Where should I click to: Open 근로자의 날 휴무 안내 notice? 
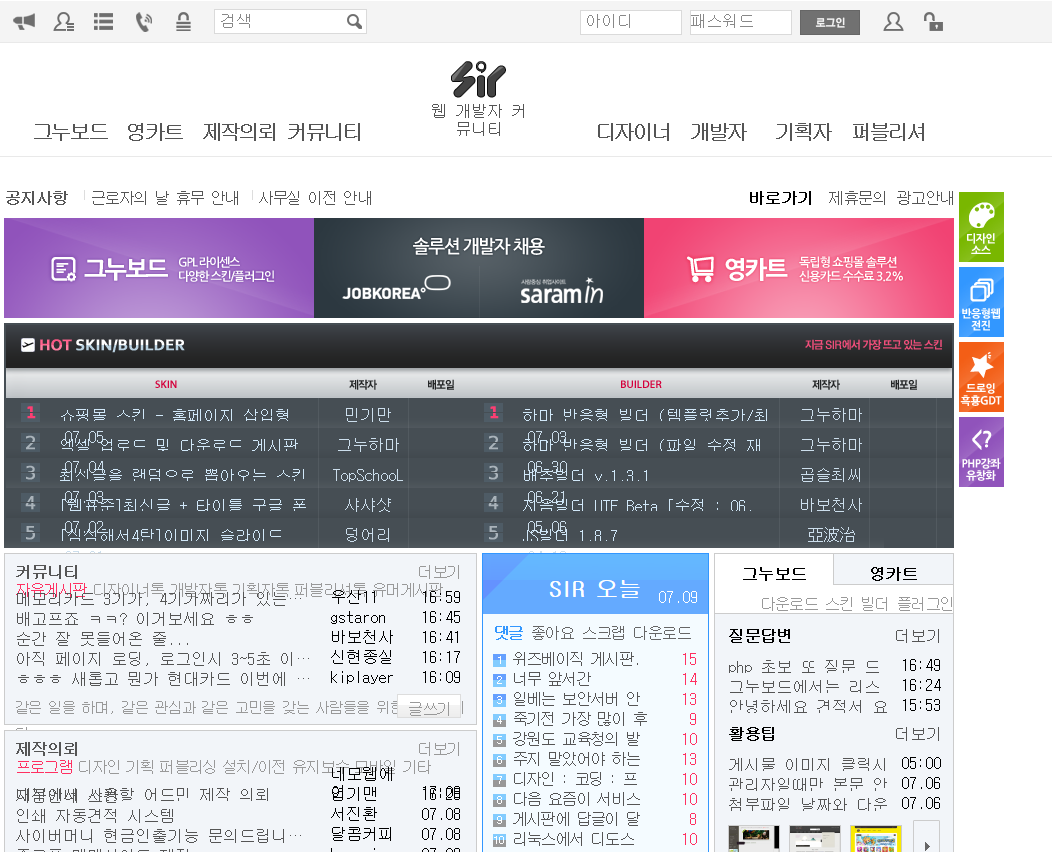(165, 198)
